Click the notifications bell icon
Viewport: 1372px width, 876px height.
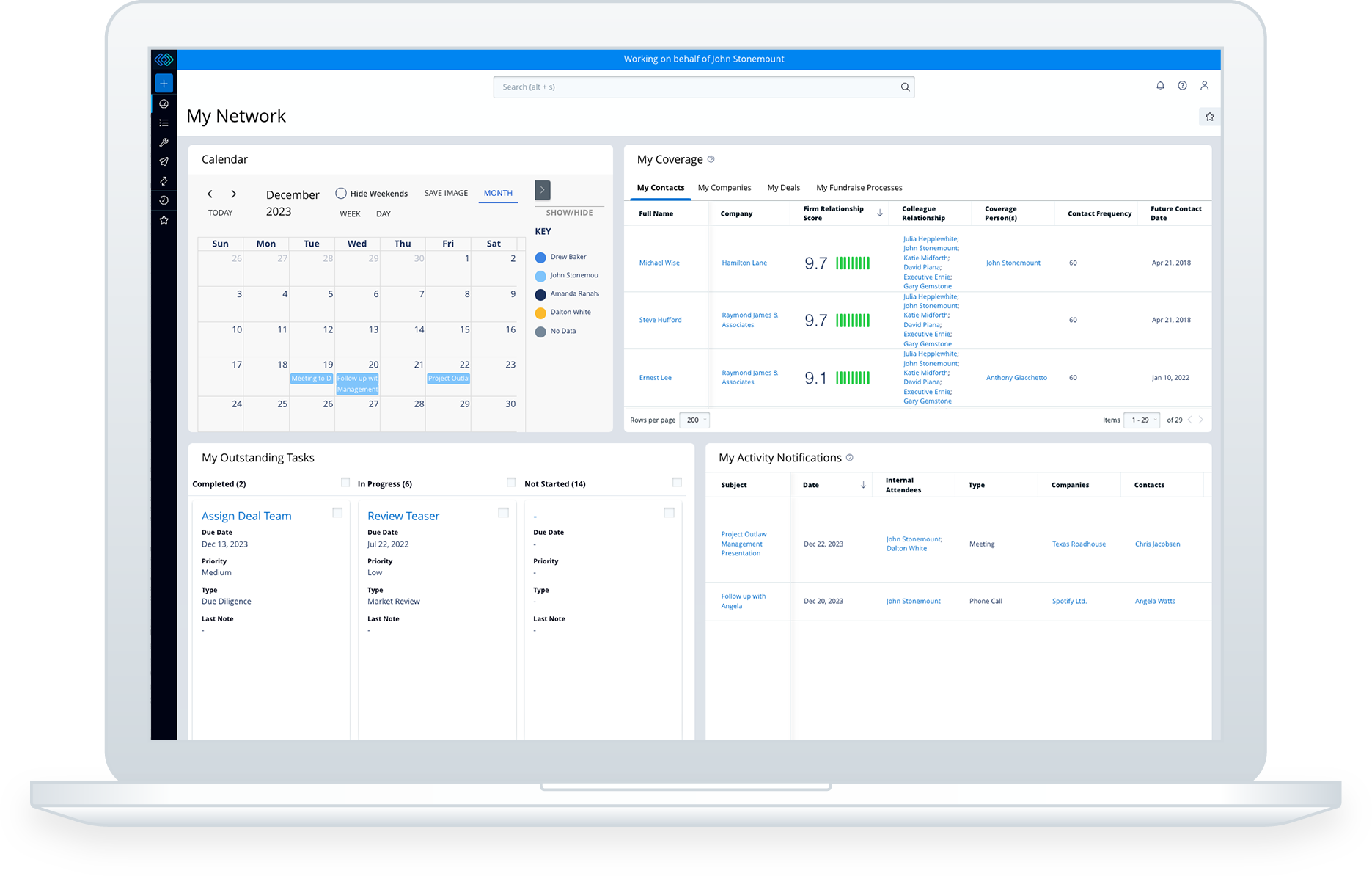pos(1160,86)
